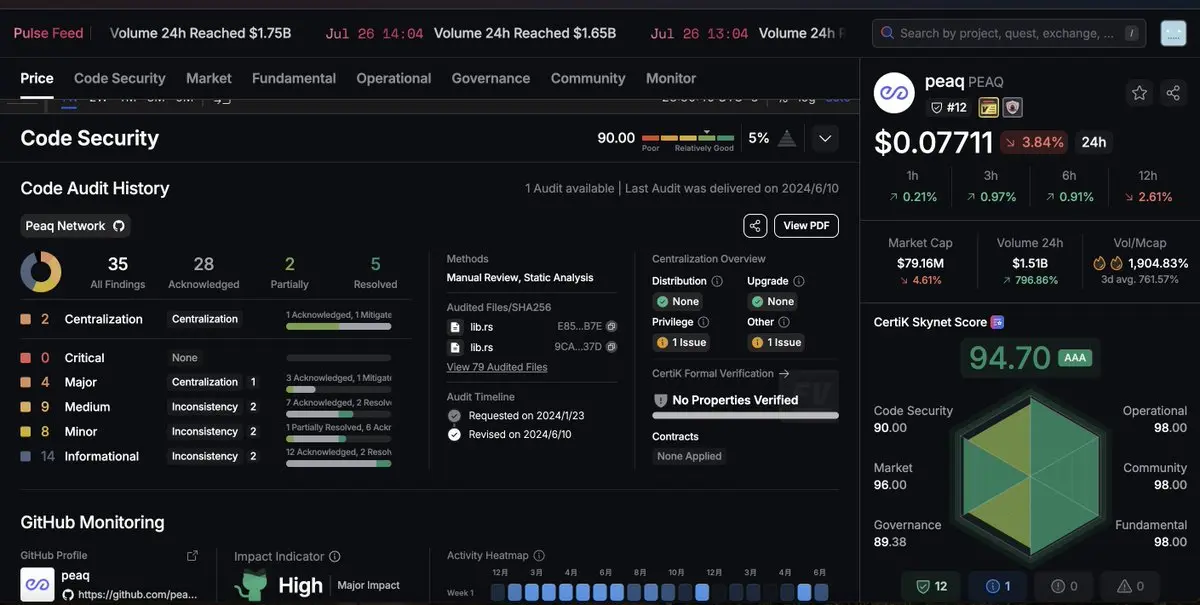Open the Governance tab

pyautogui.click(x=491, y=78)
